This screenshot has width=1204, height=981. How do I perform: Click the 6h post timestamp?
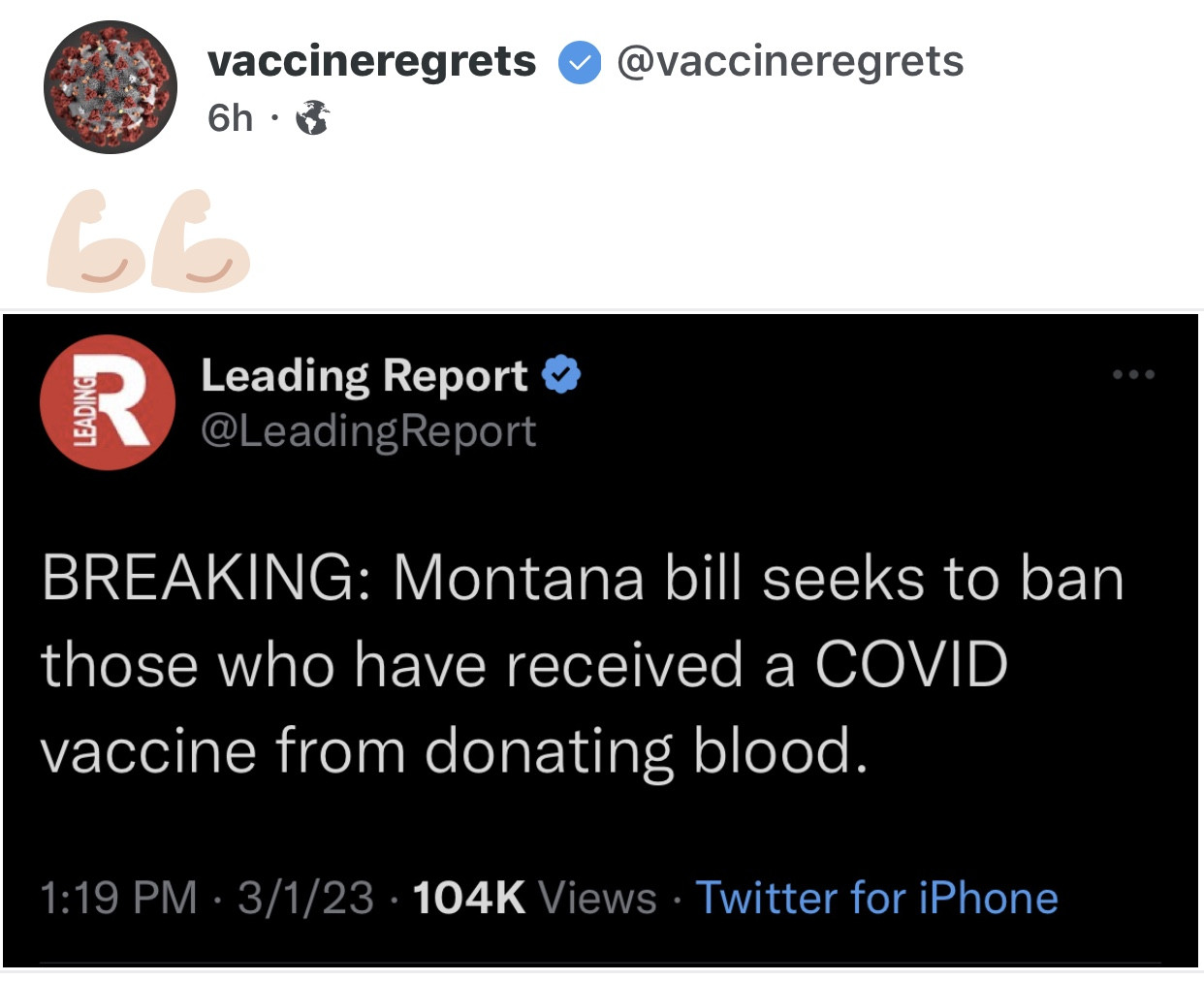230,118
